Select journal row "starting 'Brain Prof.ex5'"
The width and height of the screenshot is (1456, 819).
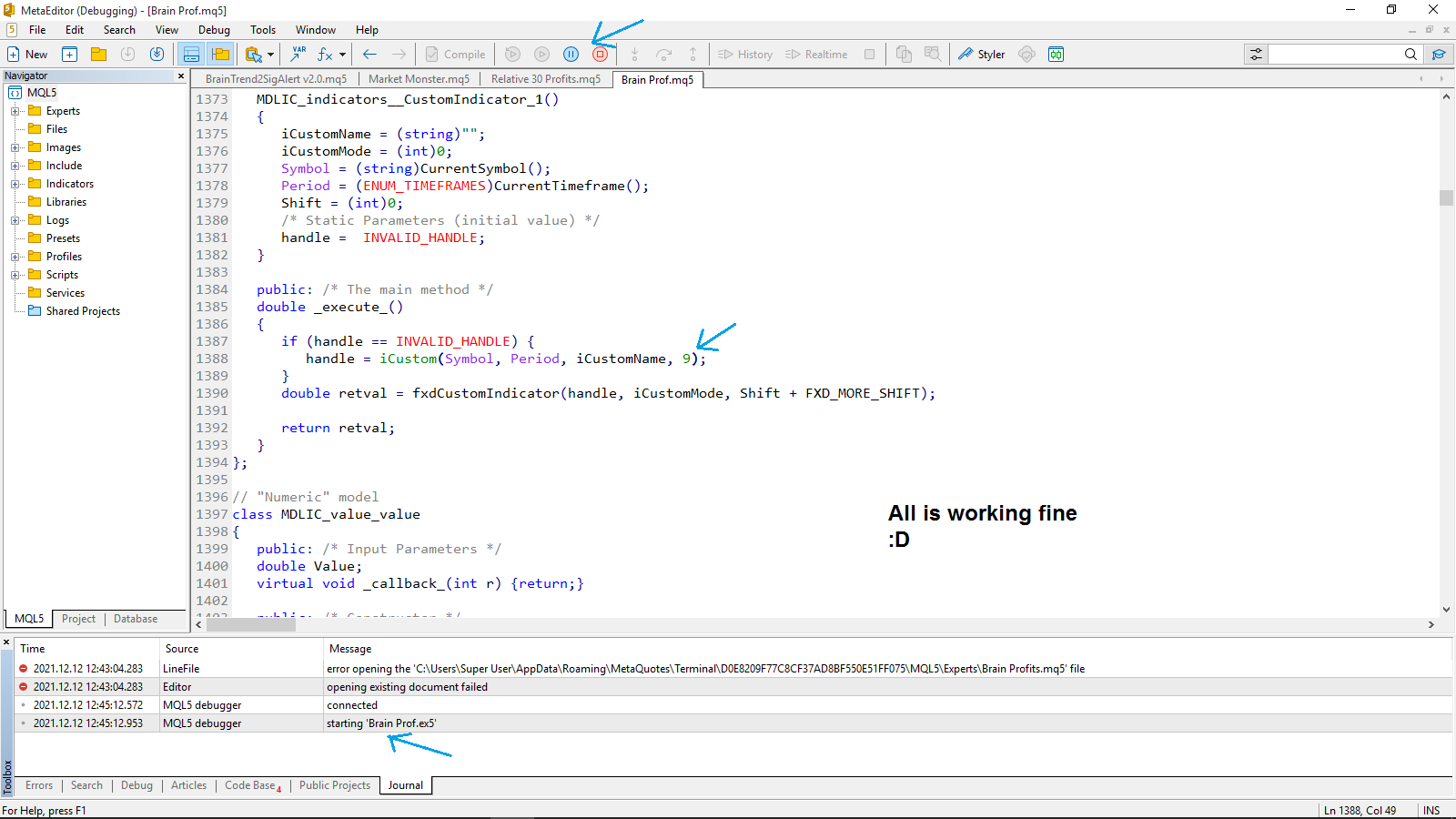click(x=733, y=723)
